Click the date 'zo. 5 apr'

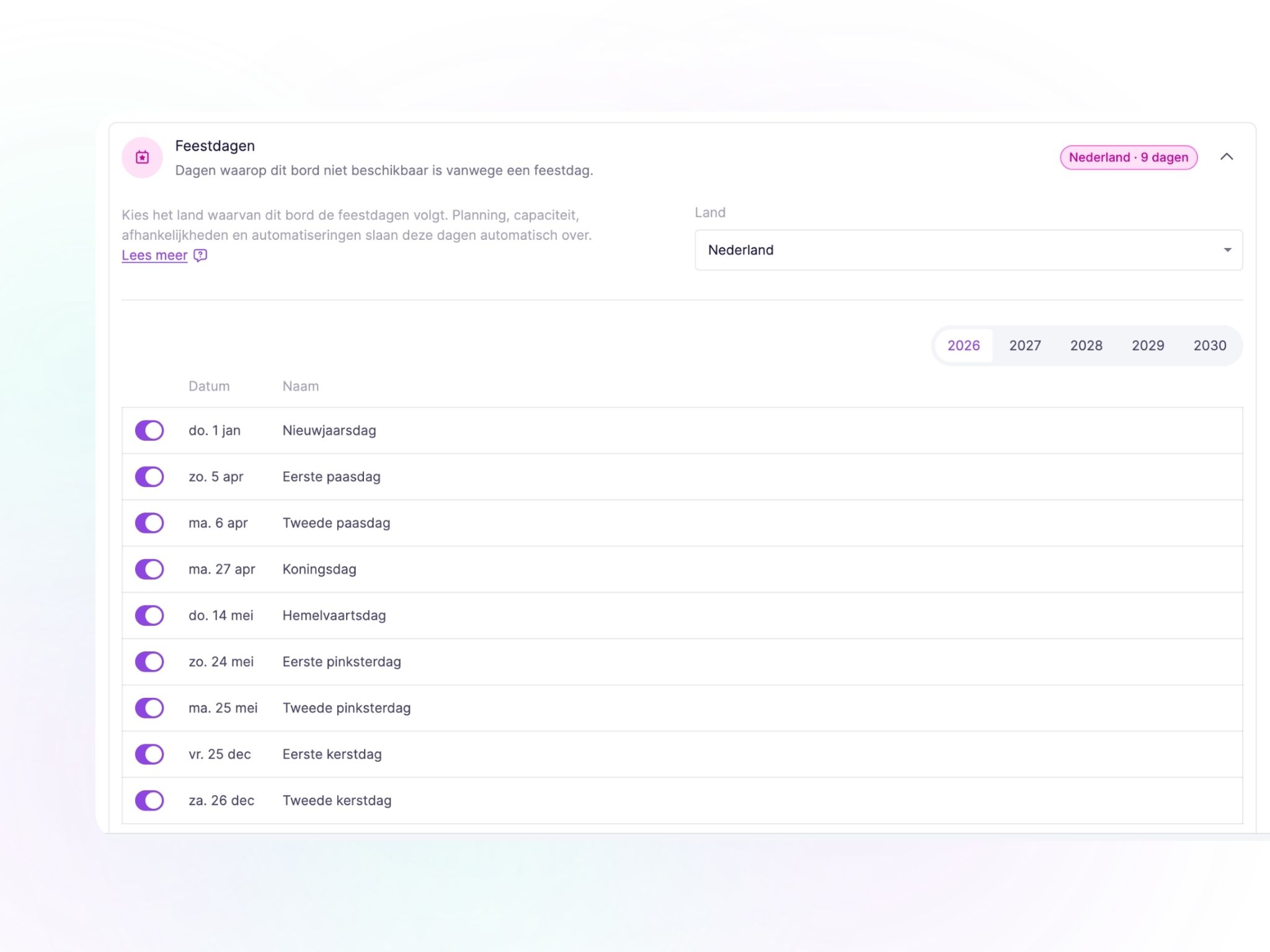pos(216,477)
